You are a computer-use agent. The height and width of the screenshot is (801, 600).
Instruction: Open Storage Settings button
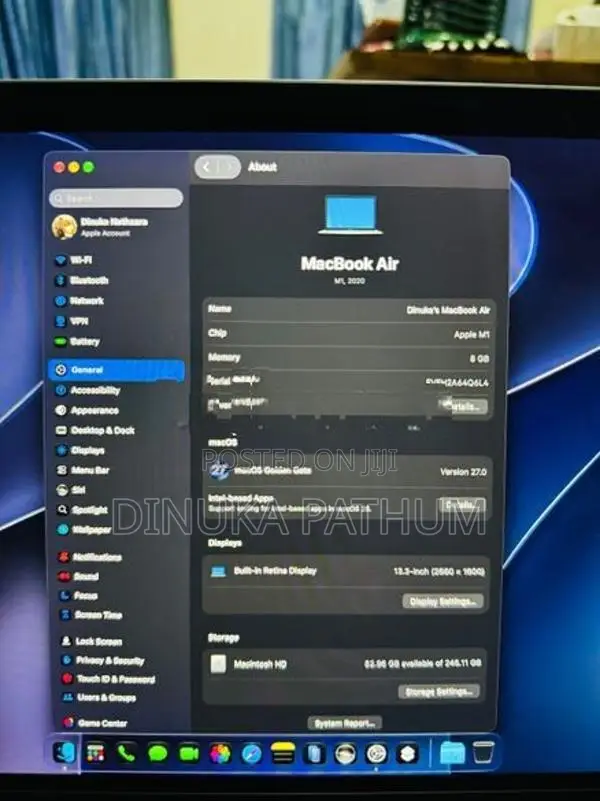439,692
